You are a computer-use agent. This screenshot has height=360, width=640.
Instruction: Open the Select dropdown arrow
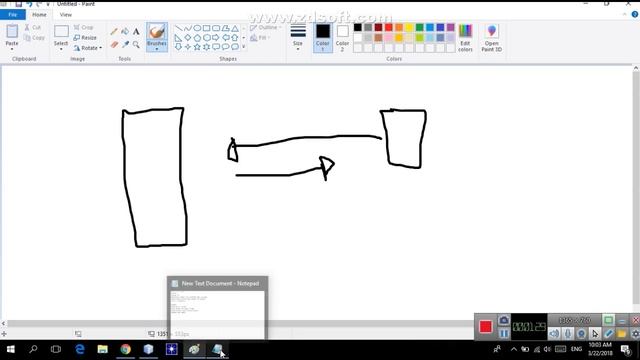61,49
